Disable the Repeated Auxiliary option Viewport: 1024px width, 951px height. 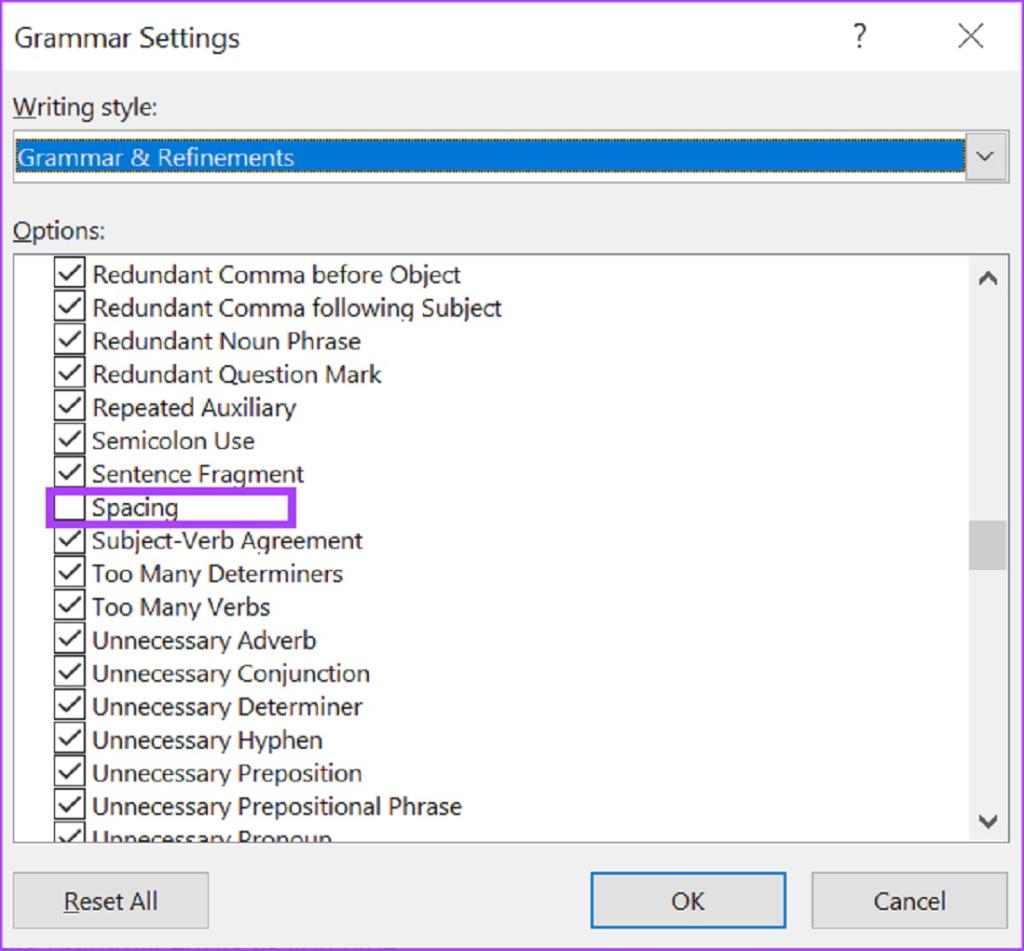click(69, 406)
